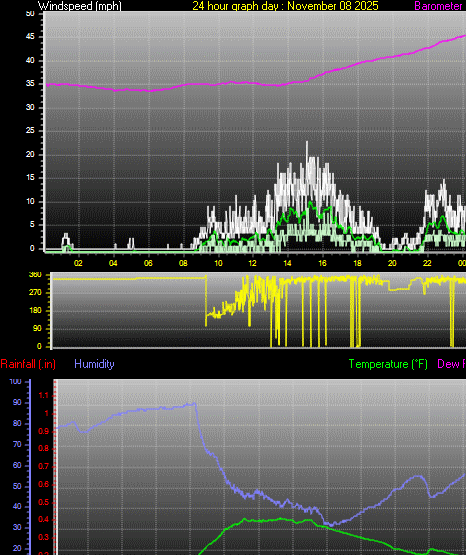This screenshot has width=466, height=555.
Task: Click the '22' hour label on the time axis
Action: [427, 263]
